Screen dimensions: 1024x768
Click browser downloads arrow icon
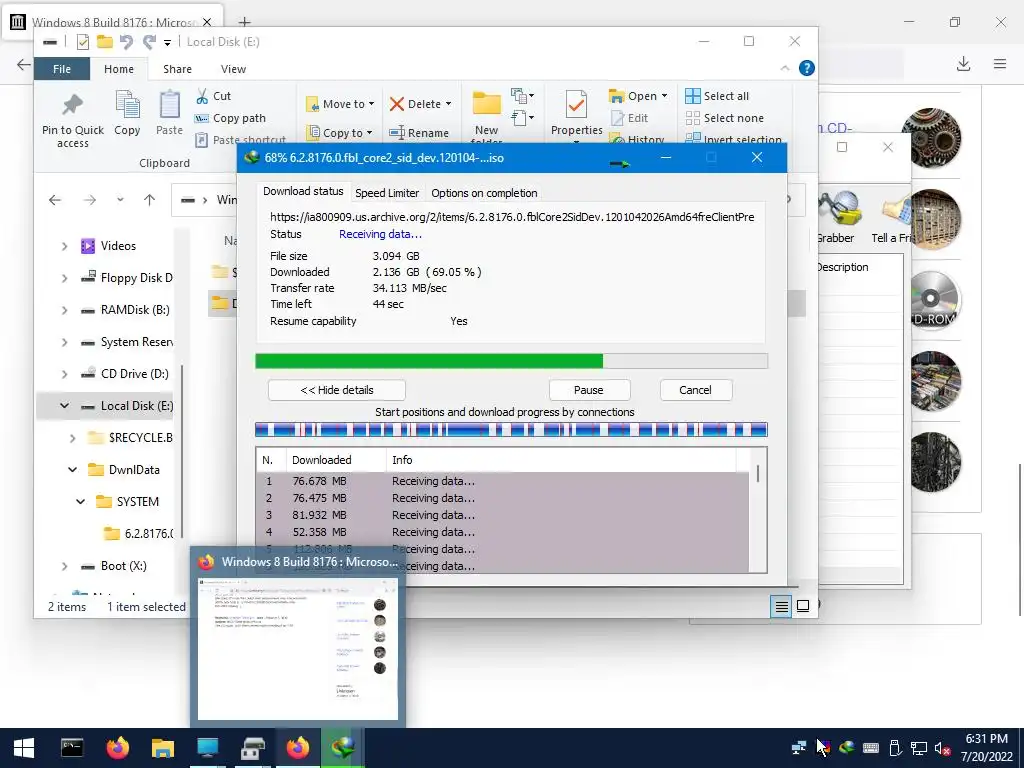pos(963,63)
